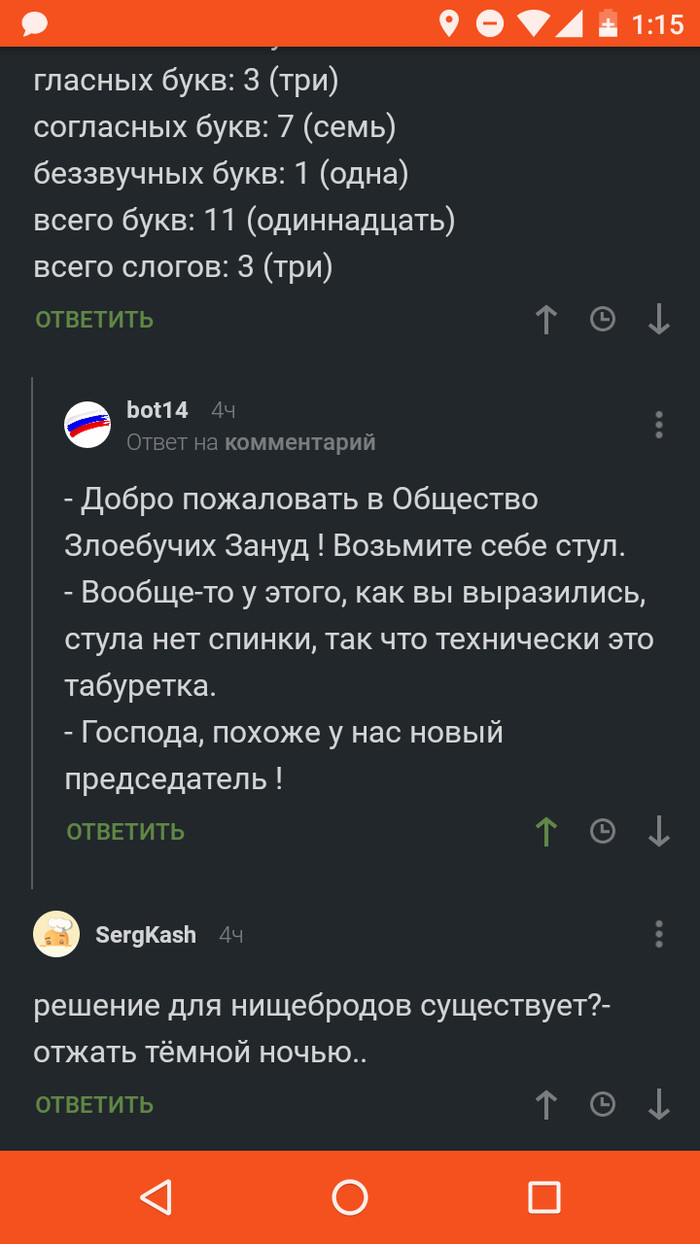
Task: Tap SergKash's avatar thumbnail
Action: (x=56, y=934)
